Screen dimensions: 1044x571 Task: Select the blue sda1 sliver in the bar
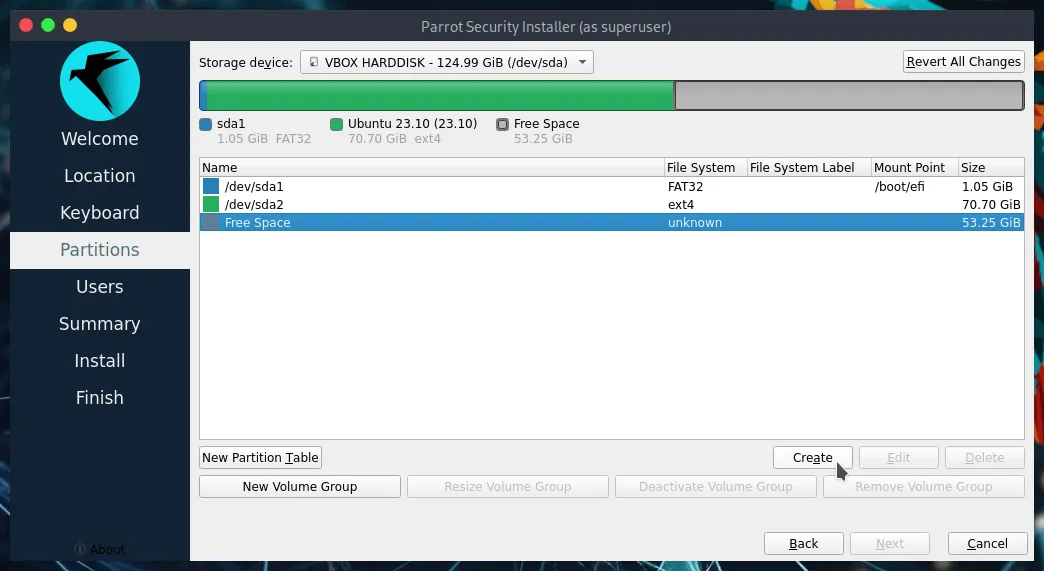(203, 95)
